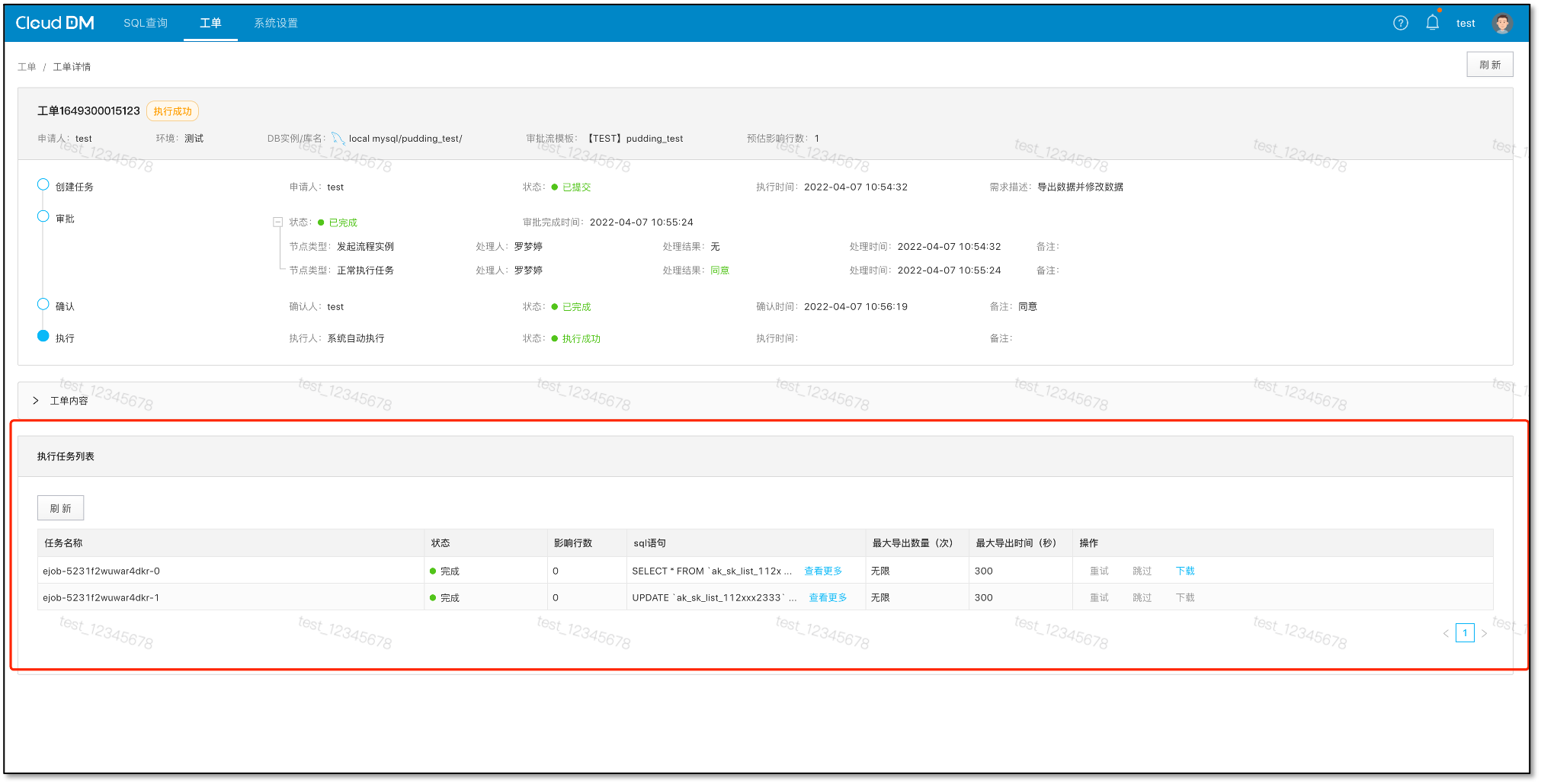Open the notification bell icon
The image size is (1541, 784).
(1433, 23)
